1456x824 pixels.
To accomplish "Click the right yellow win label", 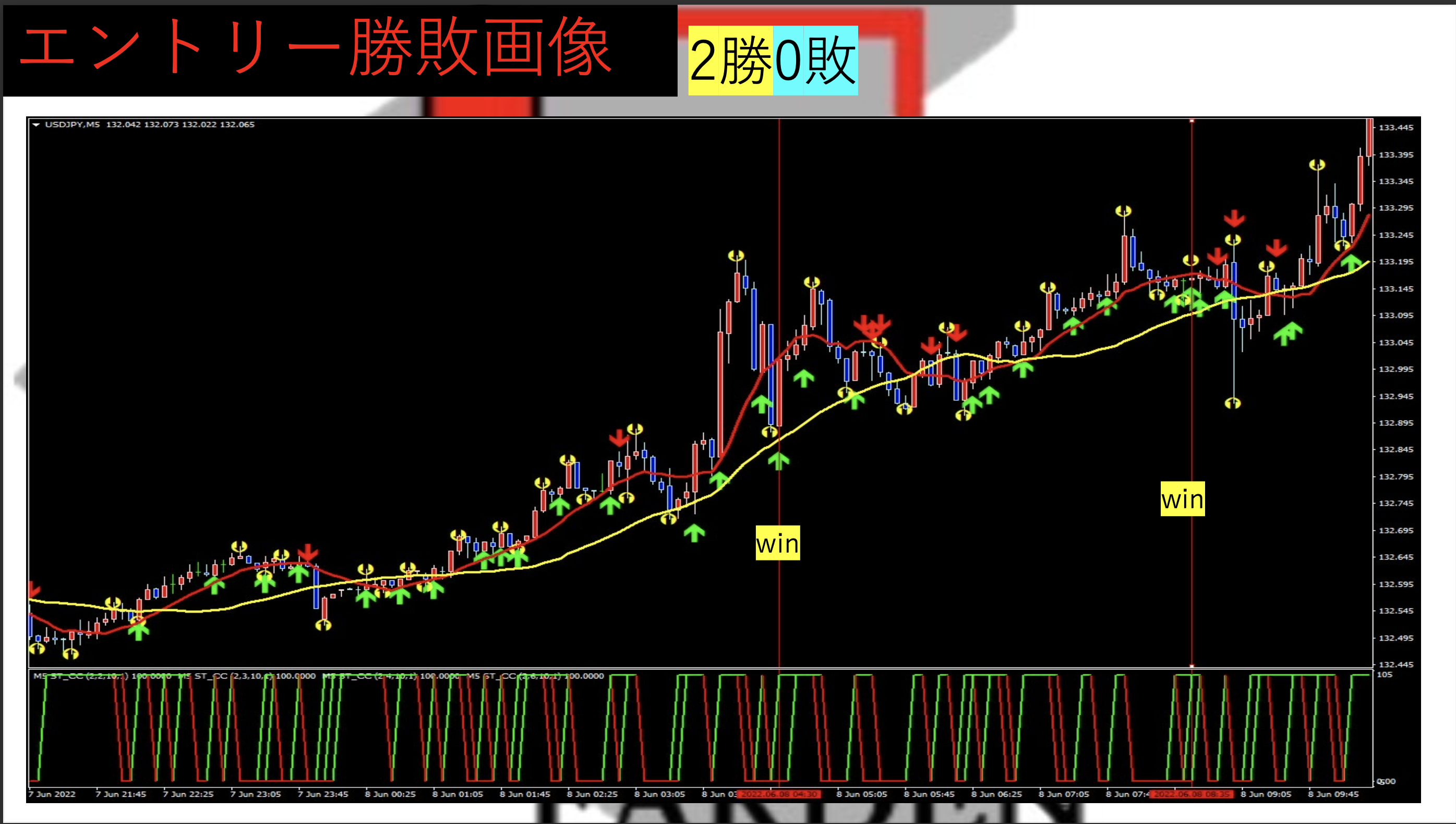I will (x=1182, y=498).
